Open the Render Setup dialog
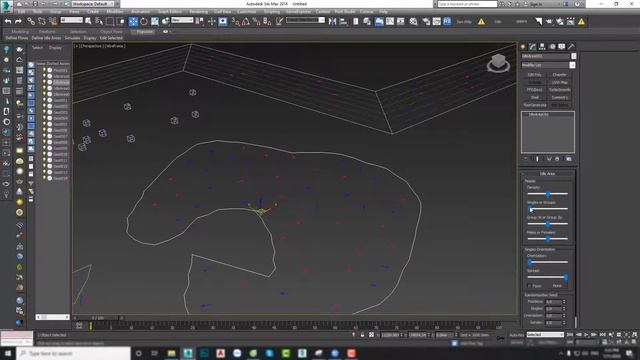 point(426,21)
